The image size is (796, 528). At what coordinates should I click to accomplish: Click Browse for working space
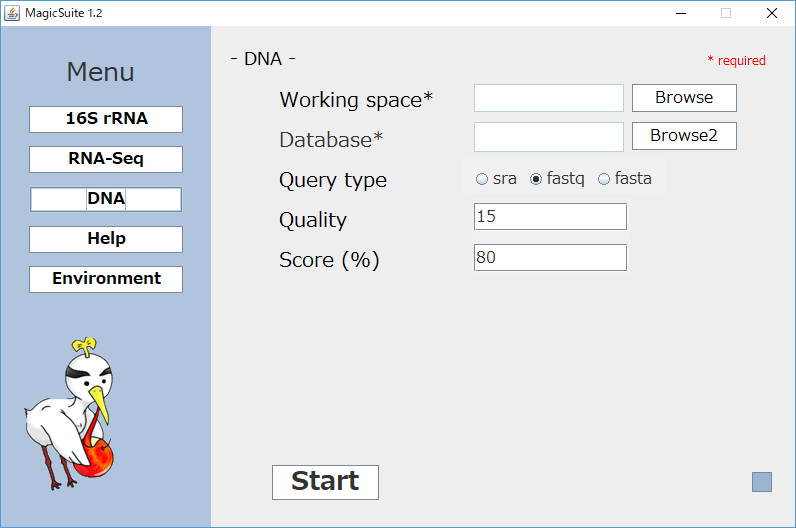[684, 98]
